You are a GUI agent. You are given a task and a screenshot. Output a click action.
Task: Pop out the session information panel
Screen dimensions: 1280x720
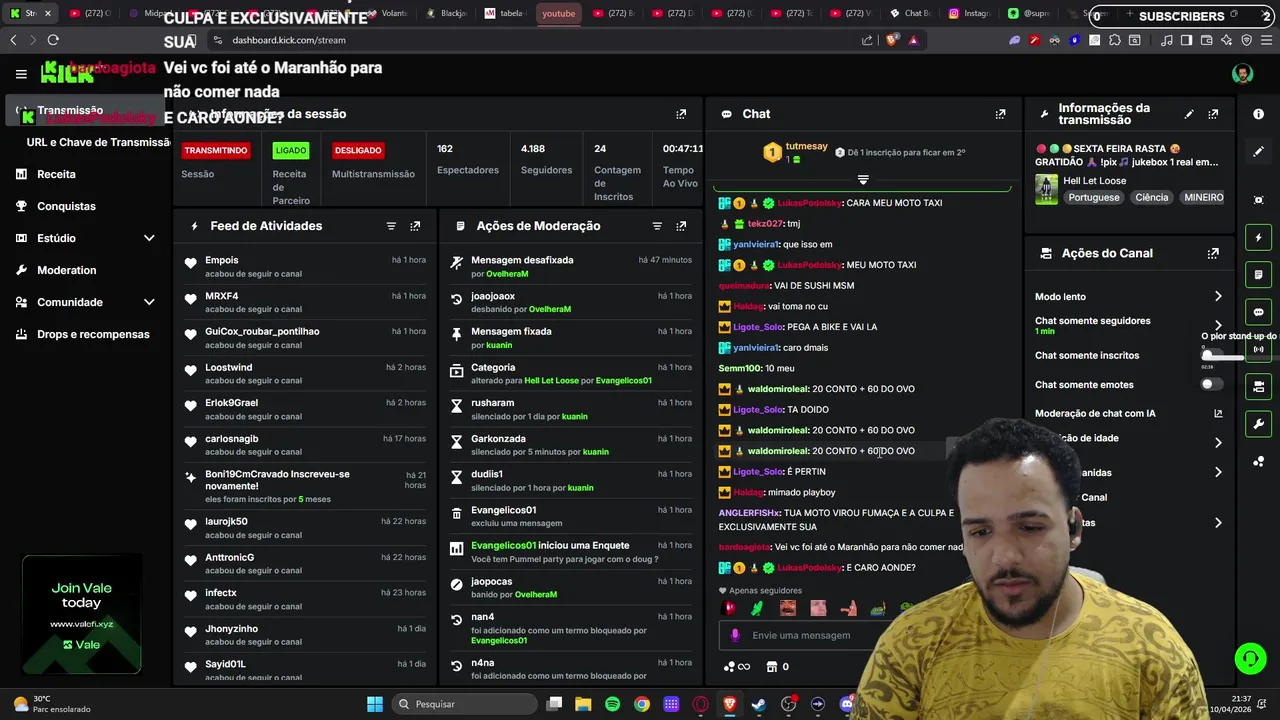pos(681,114)
